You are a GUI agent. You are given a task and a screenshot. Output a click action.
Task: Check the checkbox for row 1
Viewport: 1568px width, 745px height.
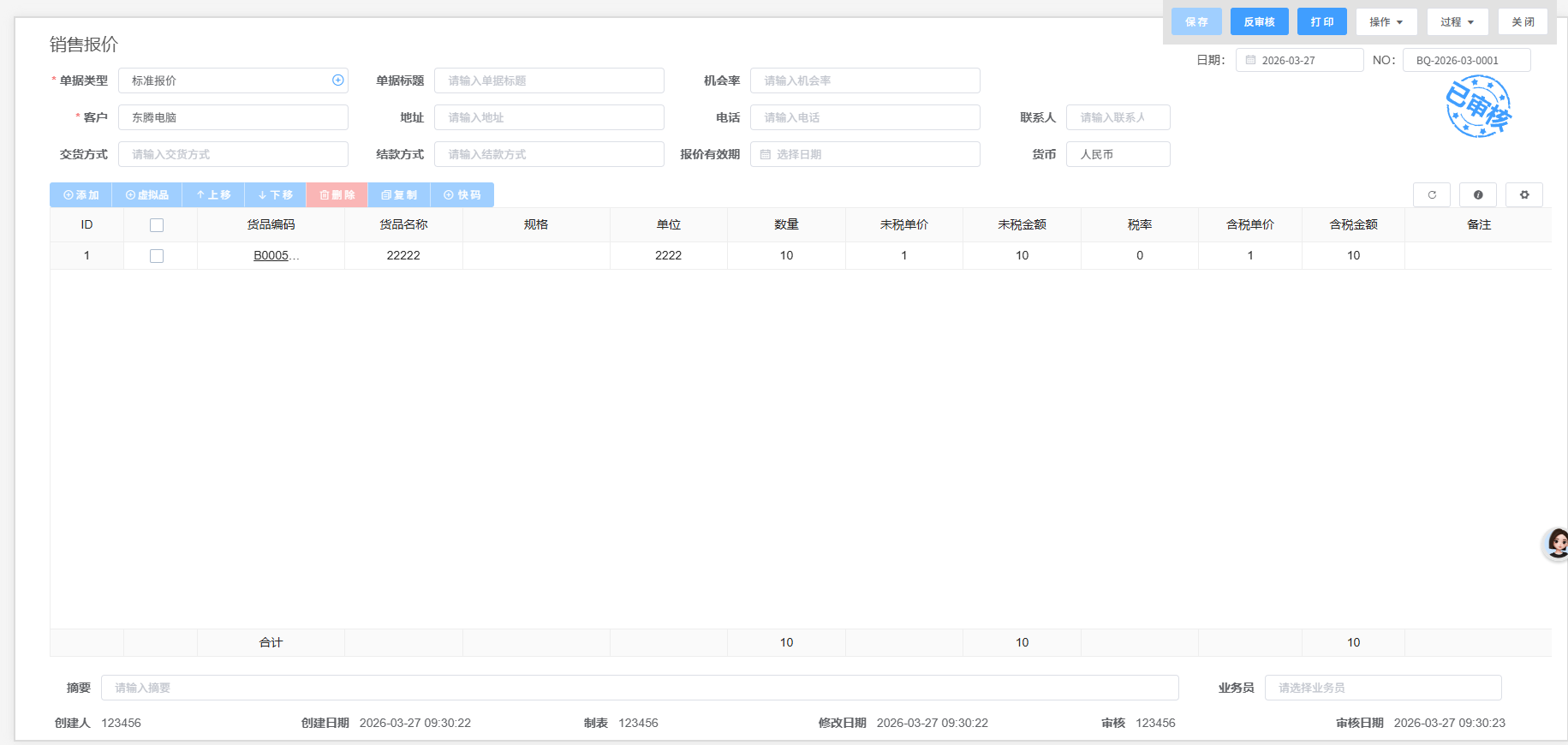click(157, 256)
